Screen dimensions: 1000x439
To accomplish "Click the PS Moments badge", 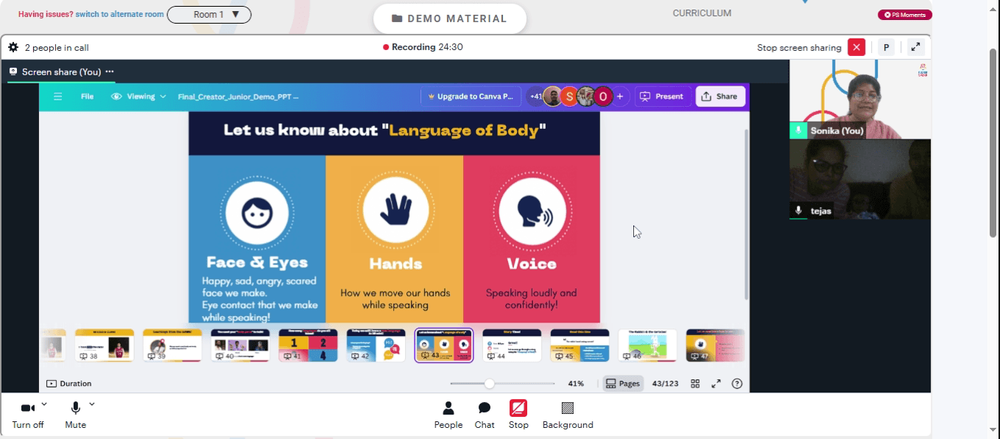I will click(x=904, y=15).
